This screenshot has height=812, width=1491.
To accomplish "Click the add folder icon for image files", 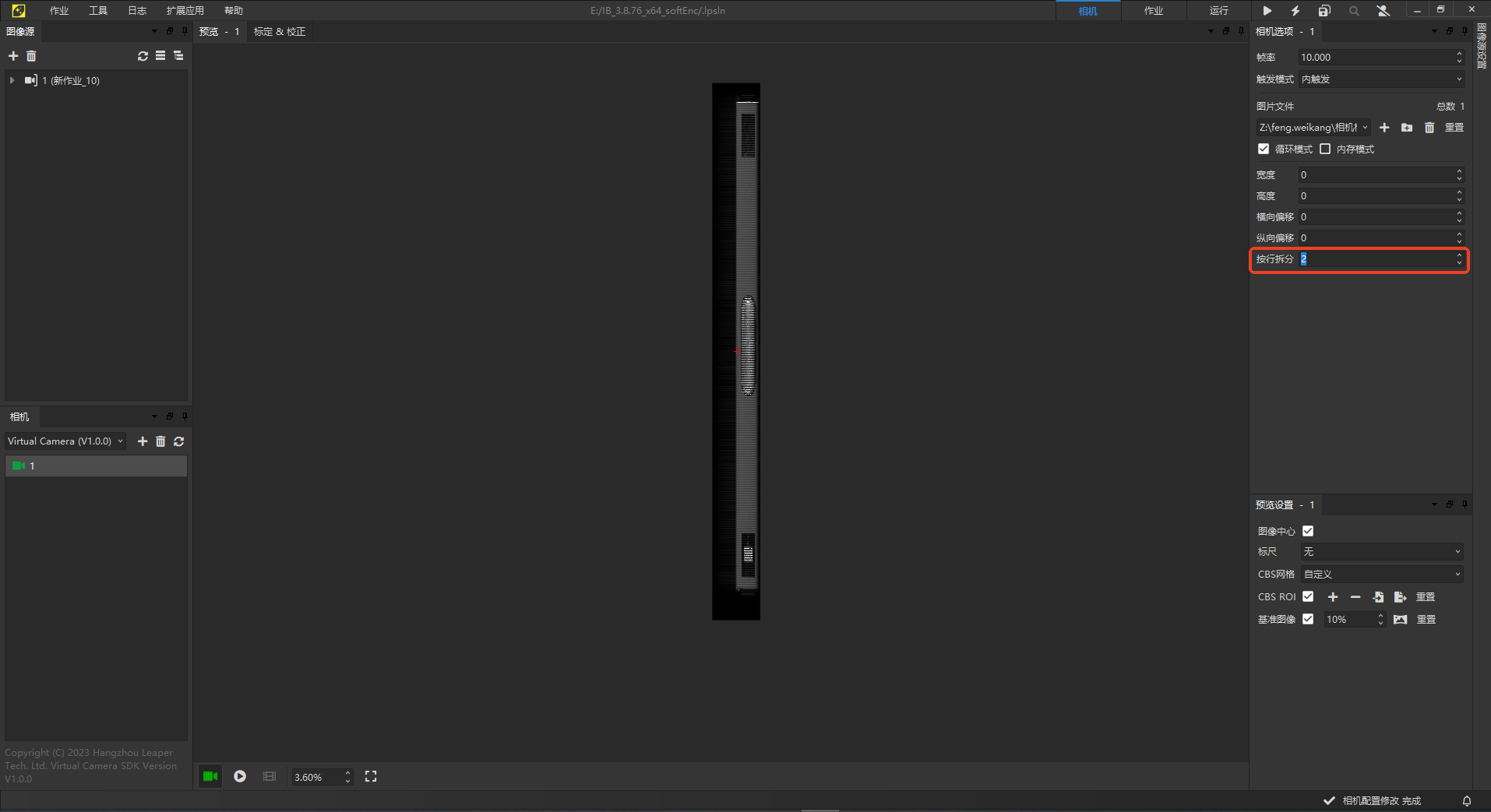I will coord(1407,128).
